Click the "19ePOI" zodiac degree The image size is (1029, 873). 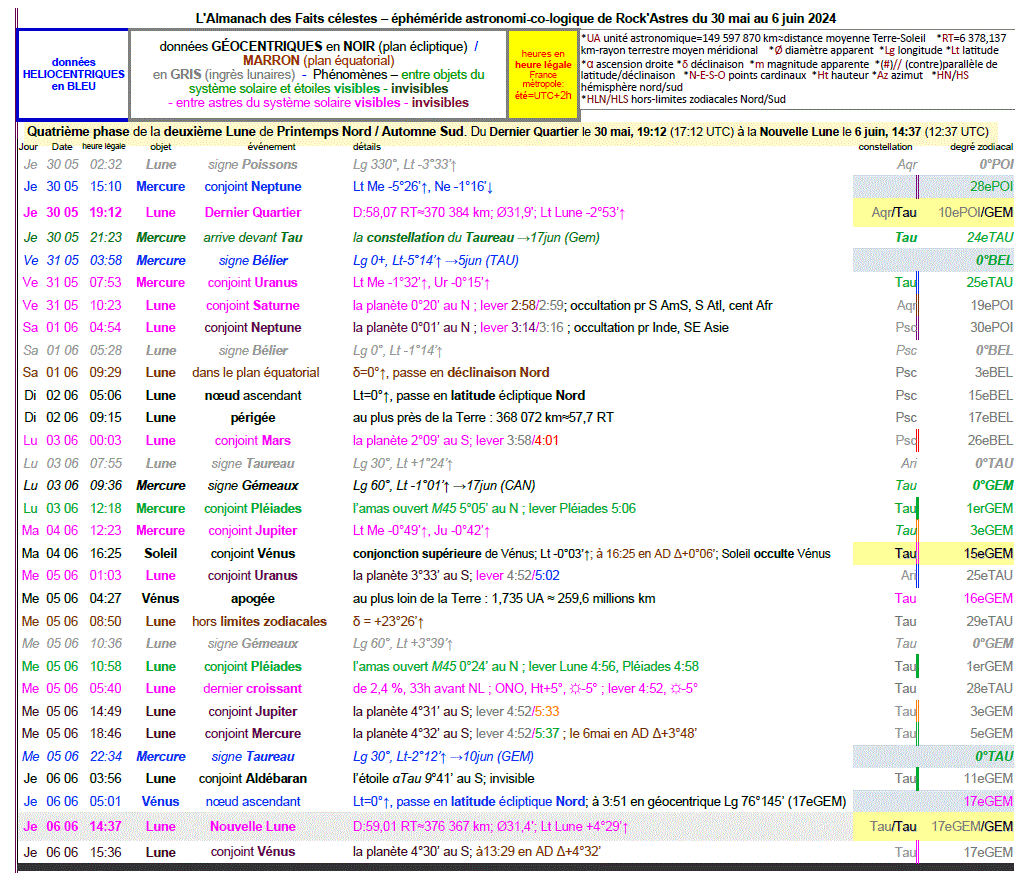pyautogui.click(x=992, y=305)
